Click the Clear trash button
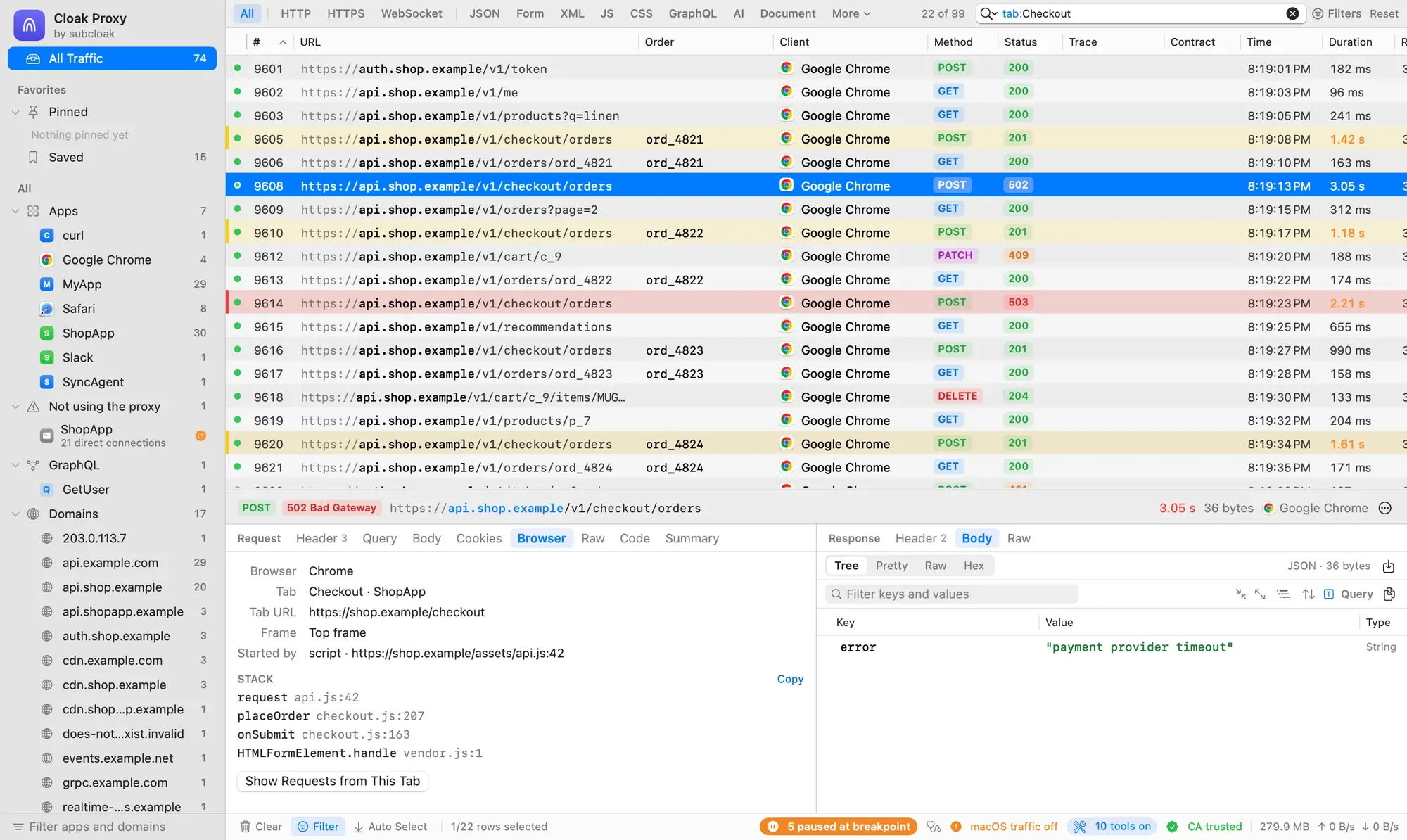 click(x=261, y=827)
